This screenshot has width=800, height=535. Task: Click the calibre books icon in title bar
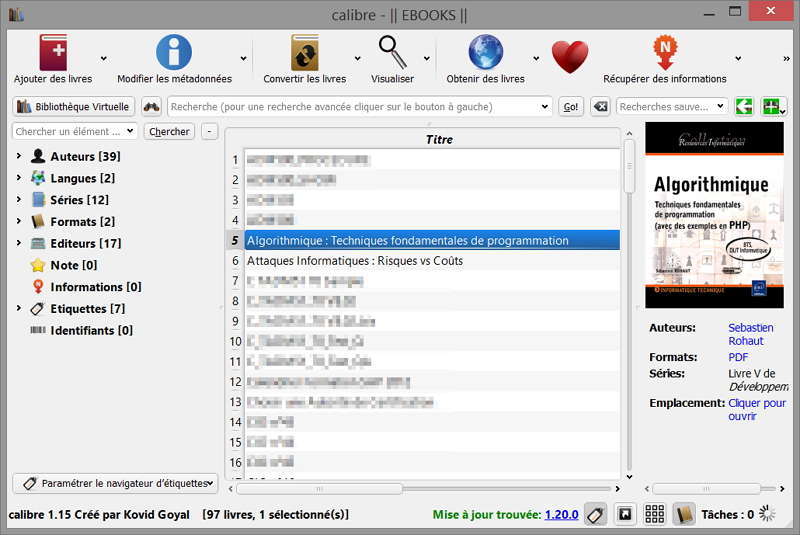(16, 14)
